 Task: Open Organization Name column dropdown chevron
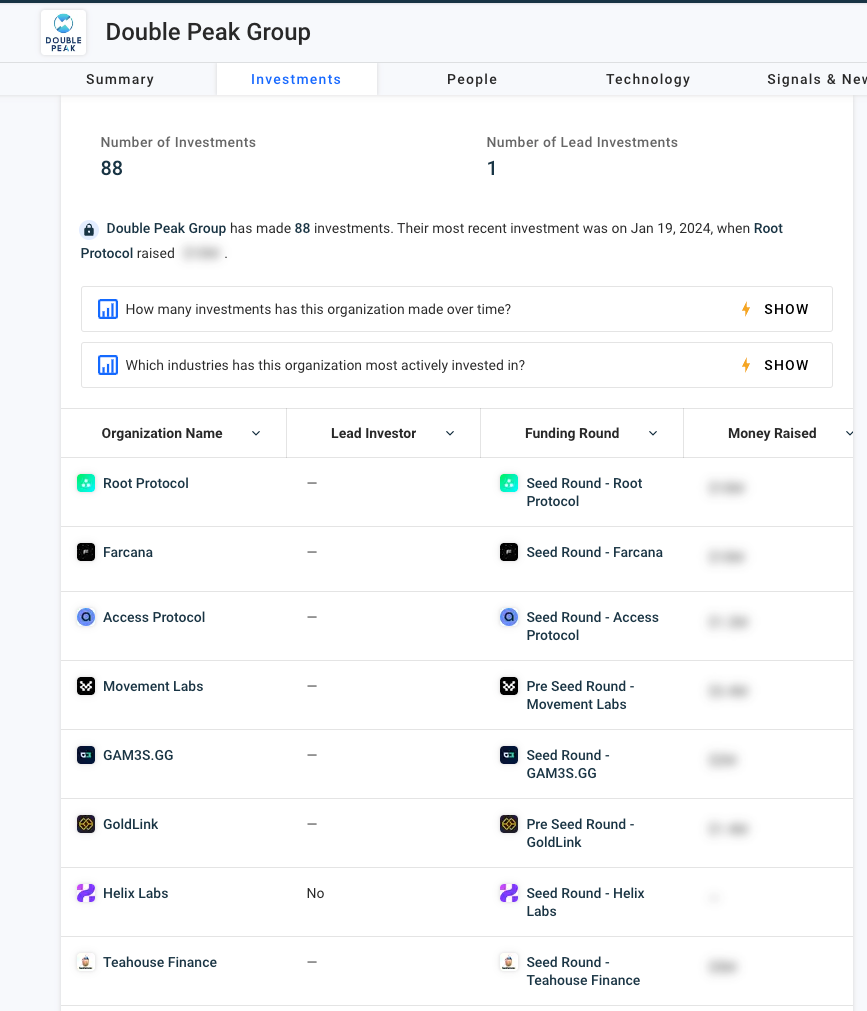[256, 433]
